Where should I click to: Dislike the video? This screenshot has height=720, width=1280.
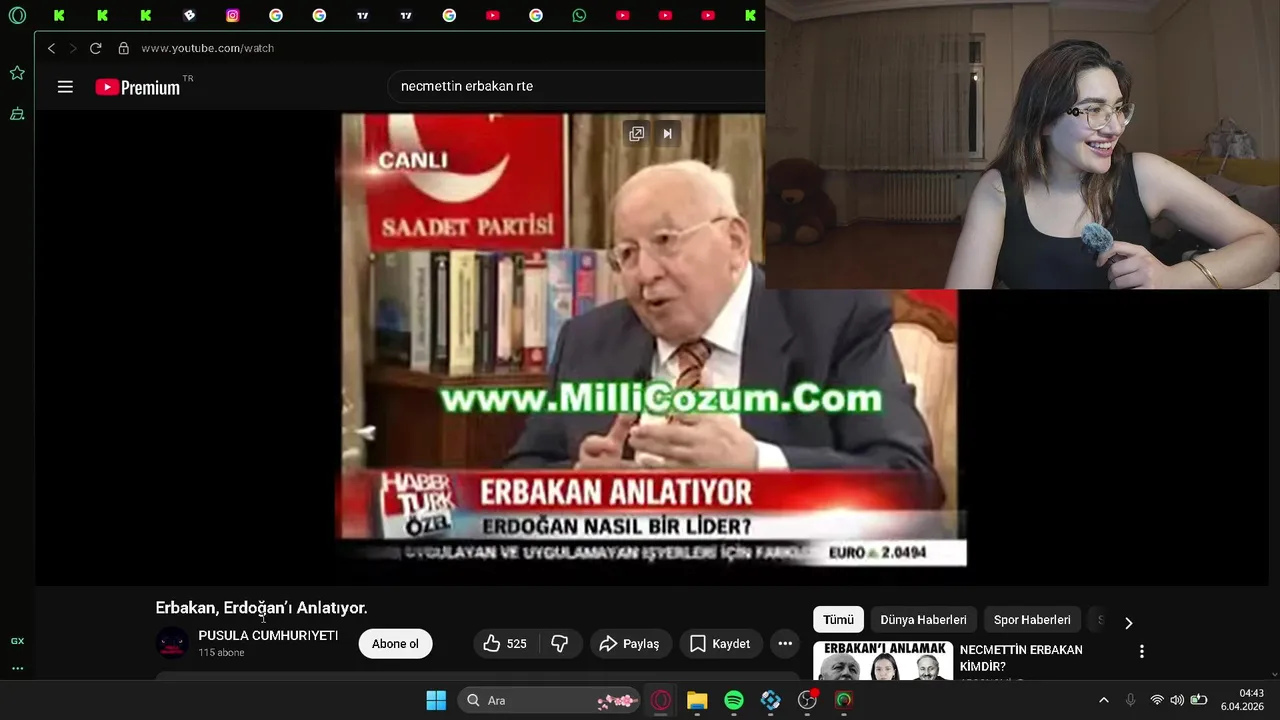560,644
